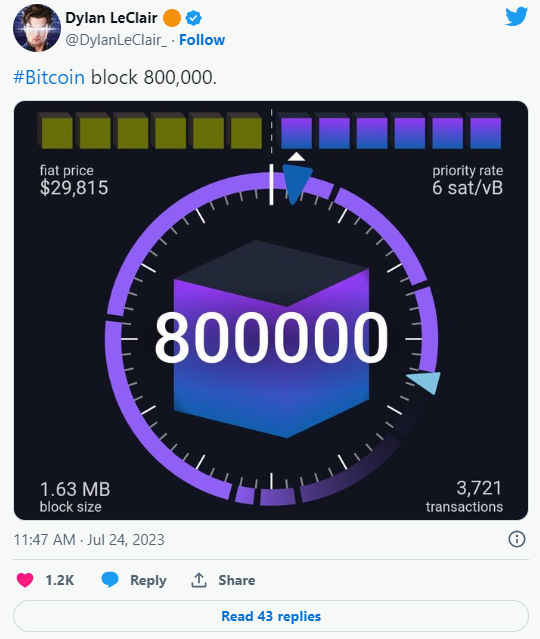Click the @DylanLeClair_ handle
Viewport: 540px width, 639px height.
[116, 40]
